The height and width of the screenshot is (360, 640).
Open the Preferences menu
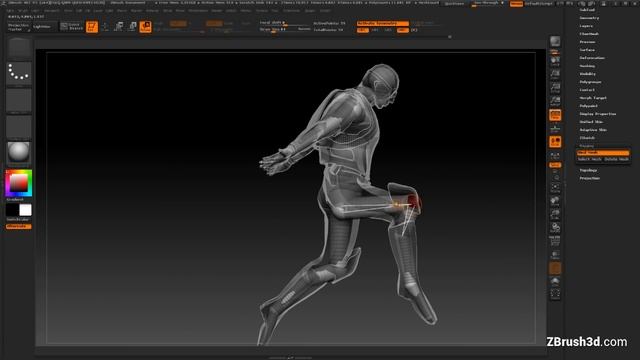[198, 11]
